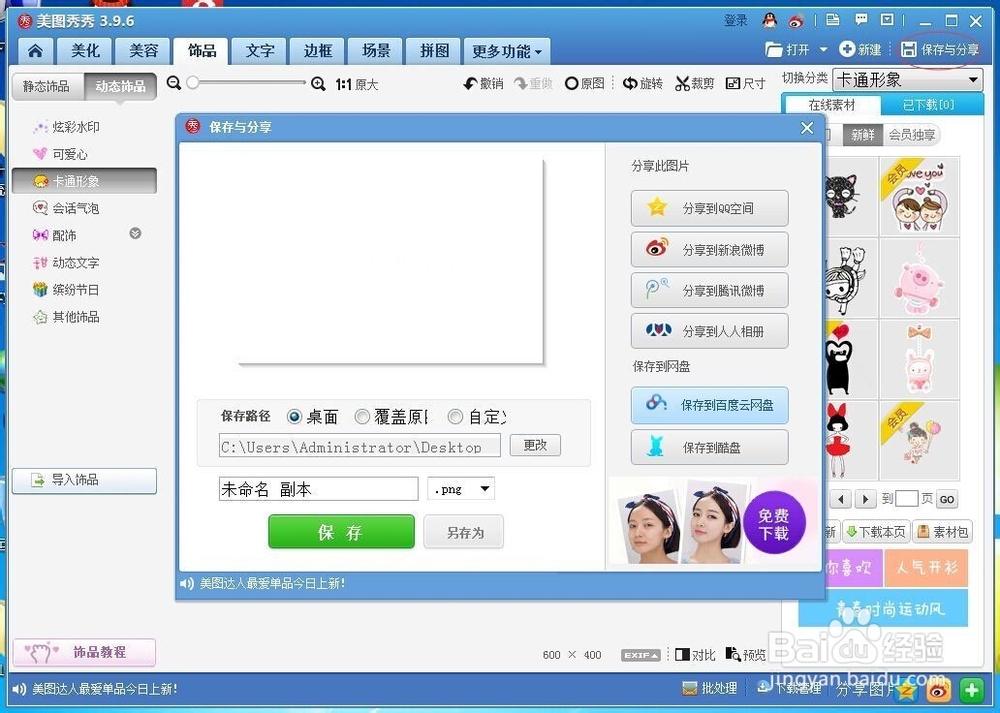Choose the 自定 custom path radio
1000x713 pixels.
click(455, 417)
